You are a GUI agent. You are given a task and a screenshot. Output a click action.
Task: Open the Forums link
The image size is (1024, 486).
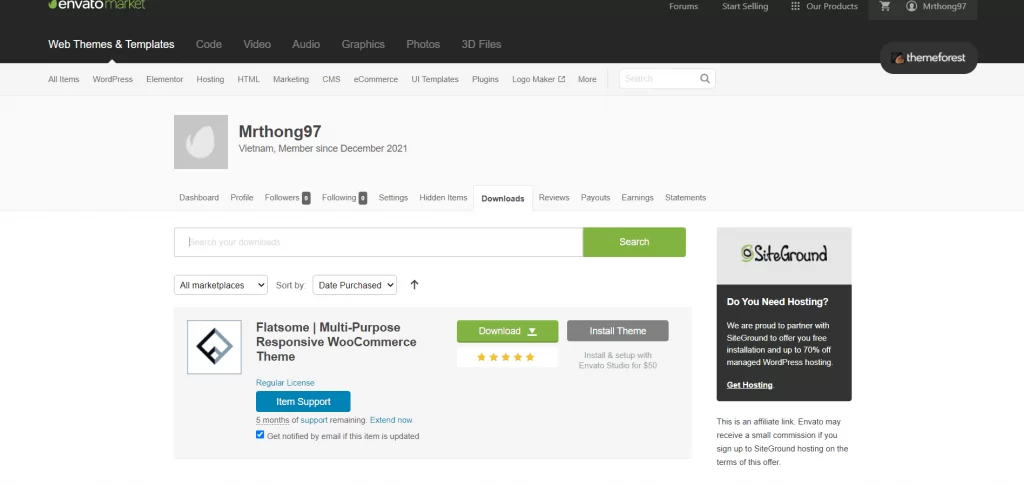point(684,7)
